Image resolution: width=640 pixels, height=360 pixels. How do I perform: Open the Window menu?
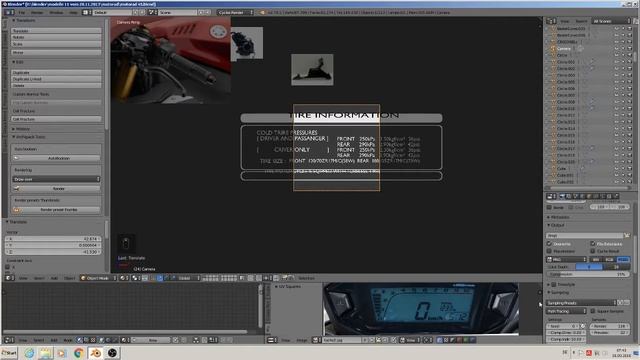[x=56, y=12]
